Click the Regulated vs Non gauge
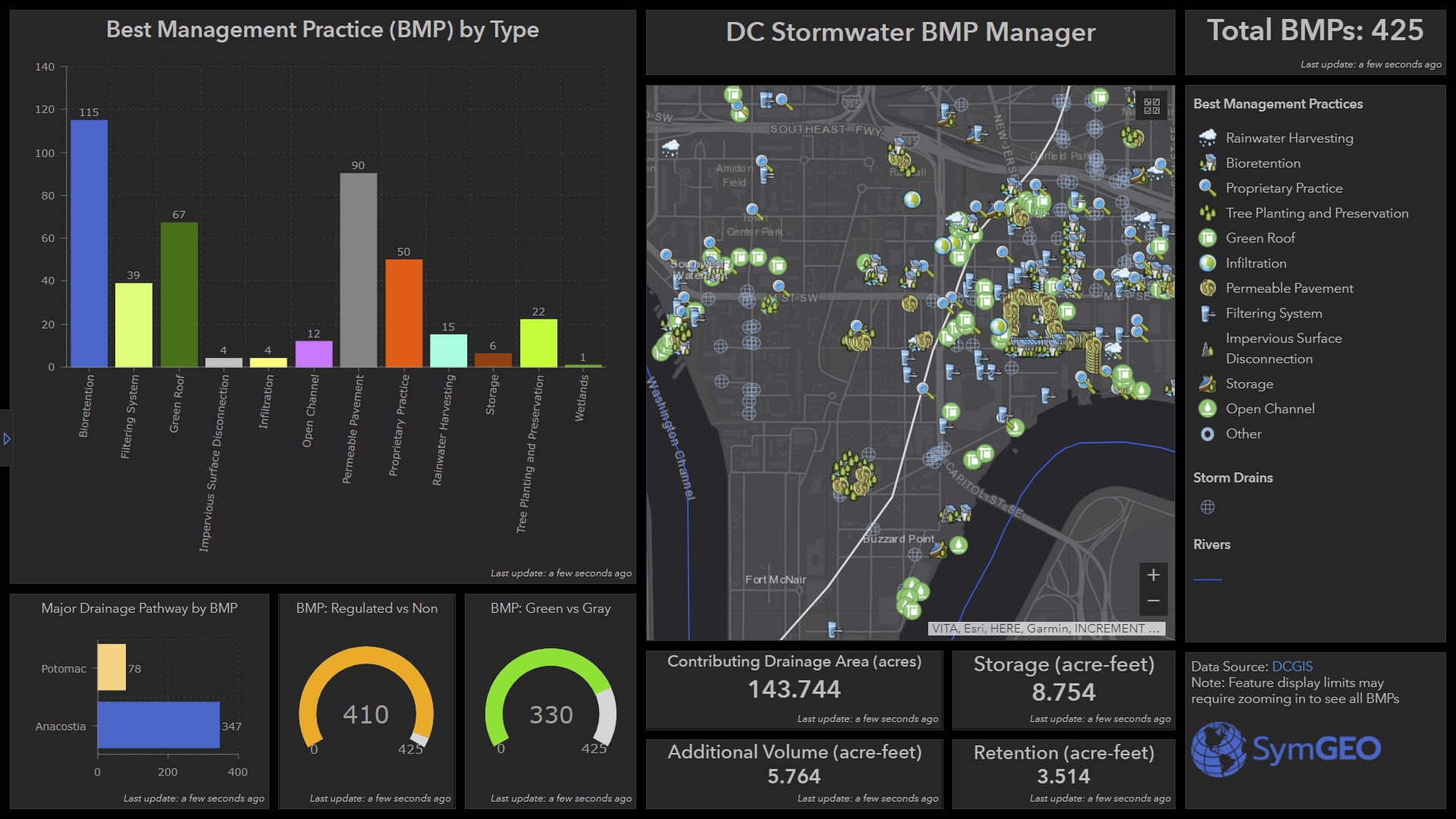This screenshot has height=819, width=1456. click(x=366, y=701)
